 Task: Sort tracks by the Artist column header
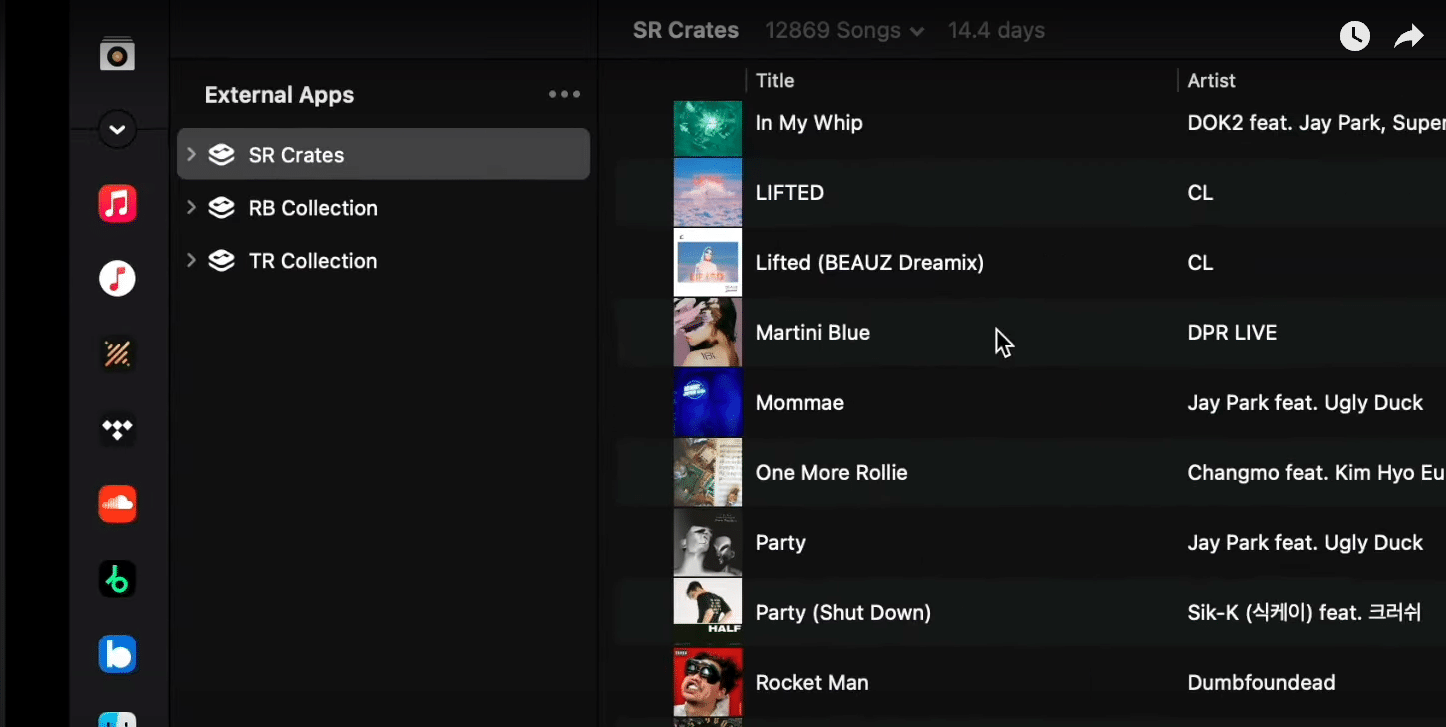1211,80
